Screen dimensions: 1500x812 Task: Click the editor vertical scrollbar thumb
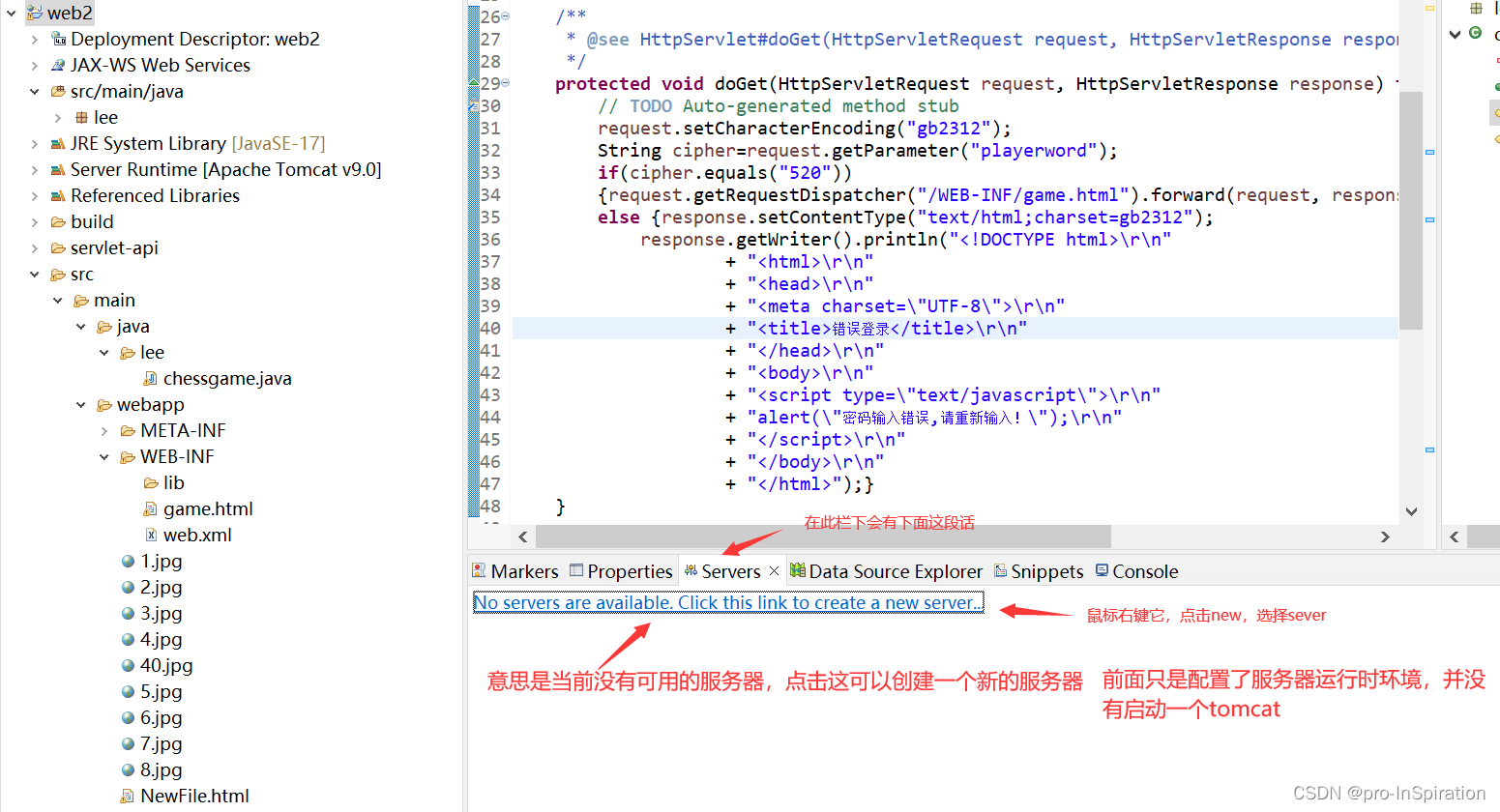pyautogui.click(x=1411, y=211)
